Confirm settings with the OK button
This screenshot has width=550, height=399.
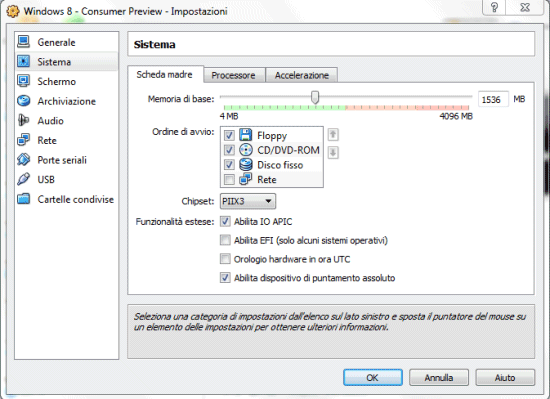point(373,377)
